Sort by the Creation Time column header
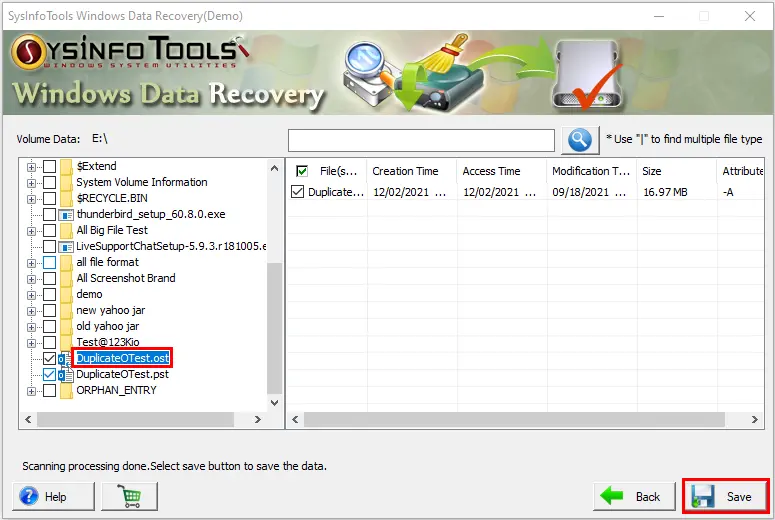Viewport: 775px width, 520px height. (411, 171)
